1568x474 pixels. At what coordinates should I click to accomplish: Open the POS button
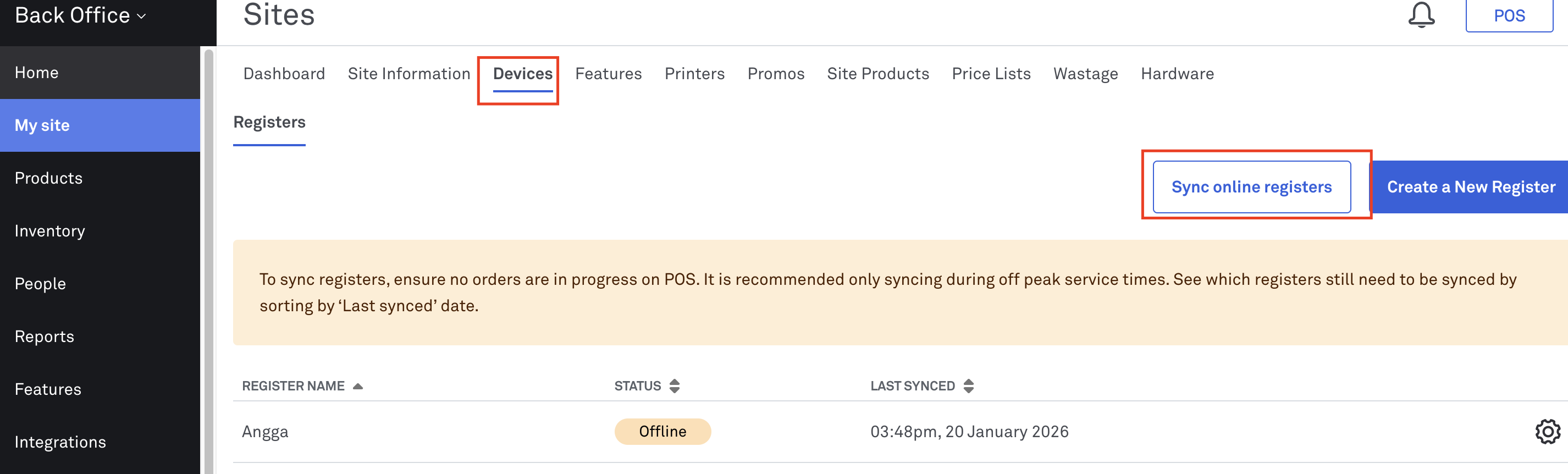point(1509,16)
